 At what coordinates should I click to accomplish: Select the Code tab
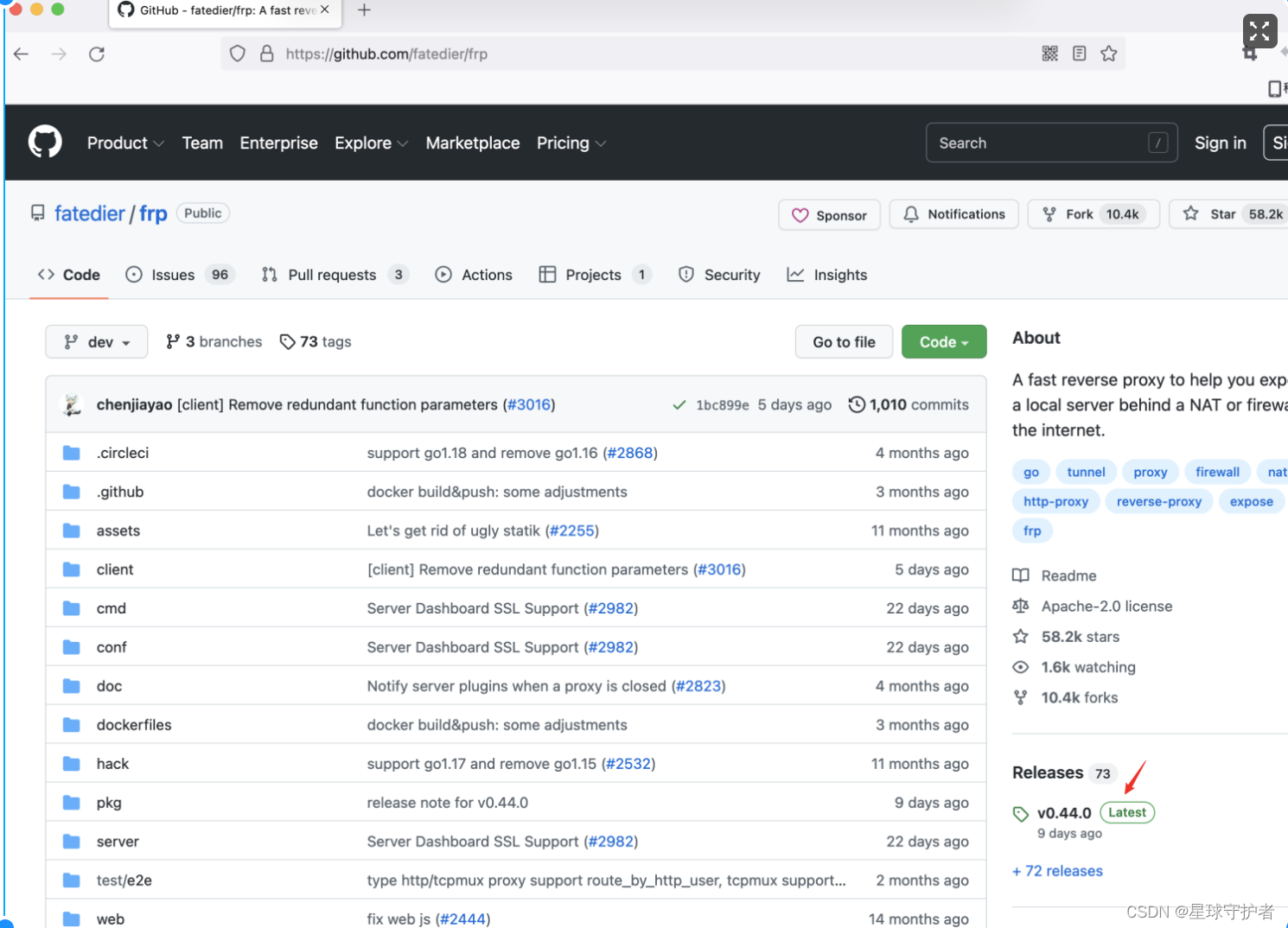pyautogui.click(x=69, y=275)
